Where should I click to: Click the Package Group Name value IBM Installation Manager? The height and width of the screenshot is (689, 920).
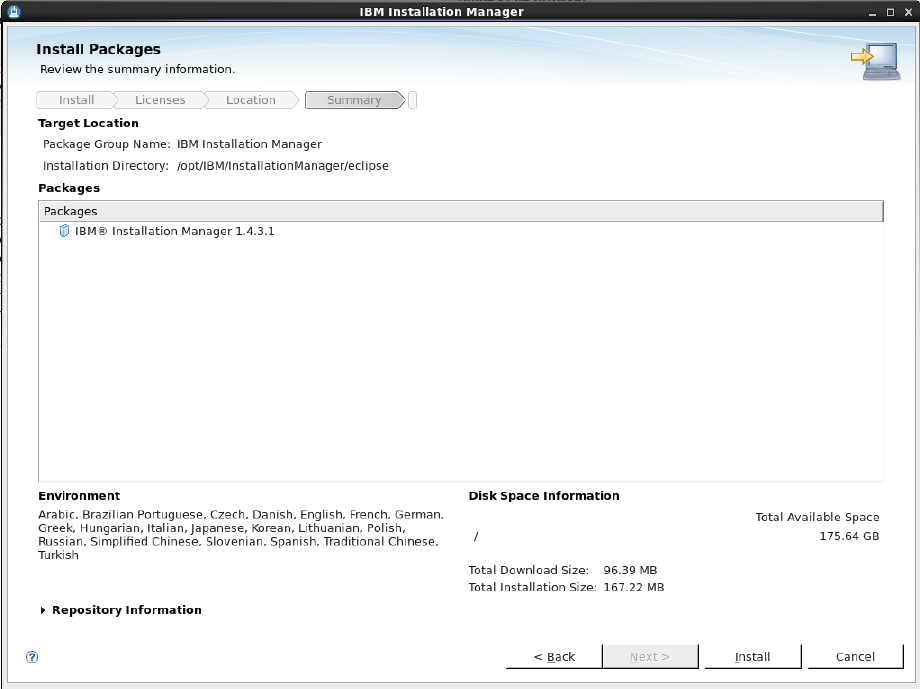[249, 144]
